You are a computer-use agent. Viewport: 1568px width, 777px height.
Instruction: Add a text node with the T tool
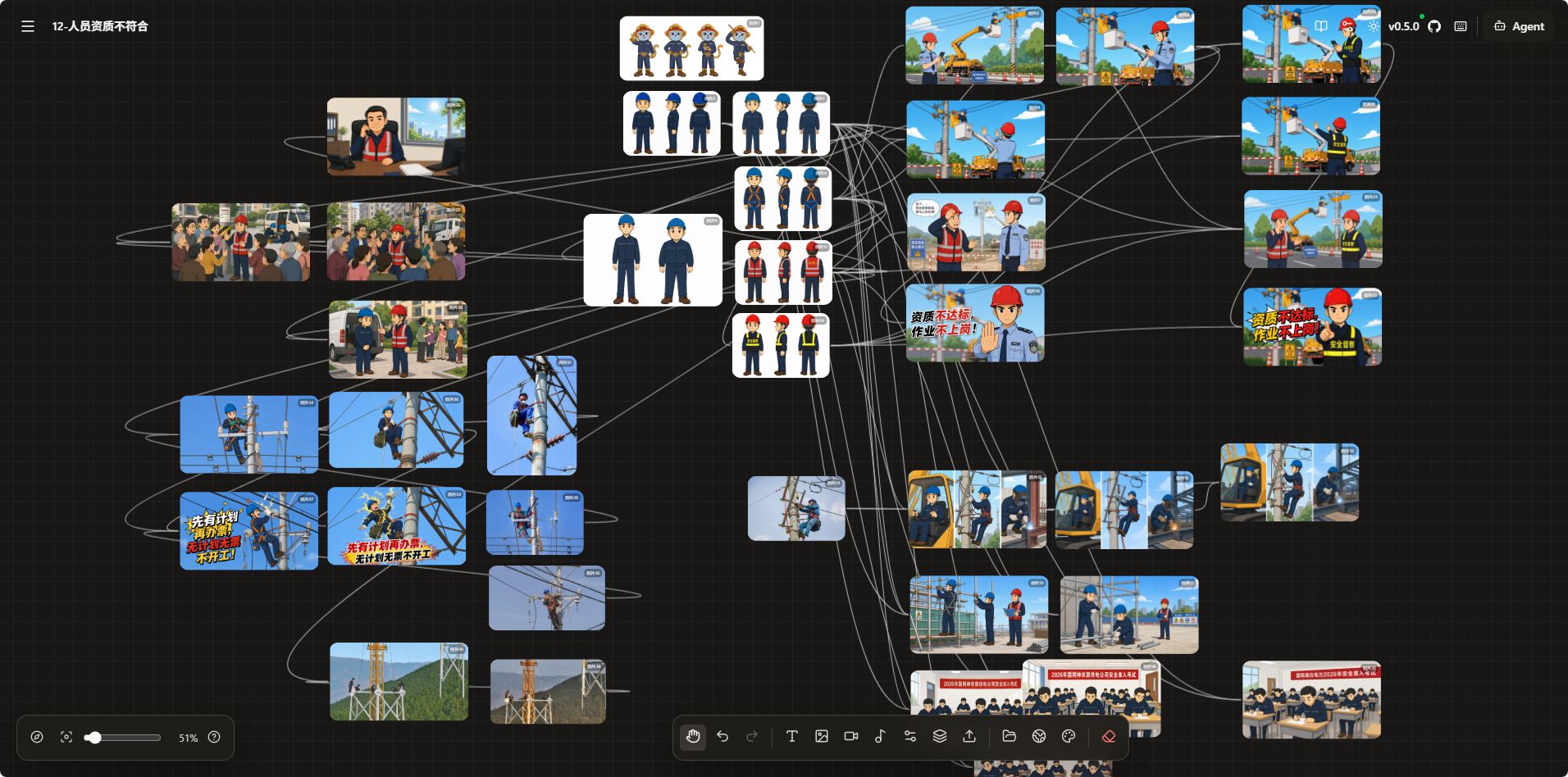click(792, 736)
